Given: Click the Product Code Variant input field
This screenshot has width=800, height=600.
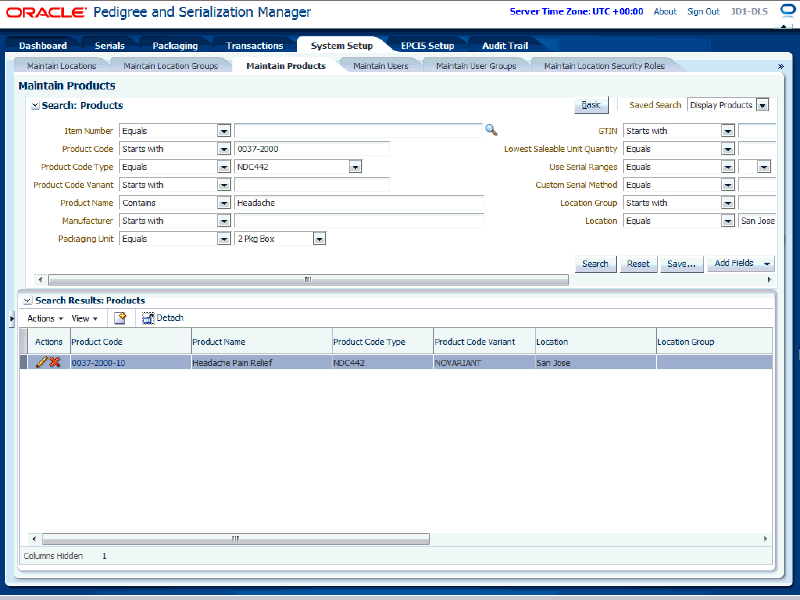Looking at the screenshot, I should pos(312,185).
